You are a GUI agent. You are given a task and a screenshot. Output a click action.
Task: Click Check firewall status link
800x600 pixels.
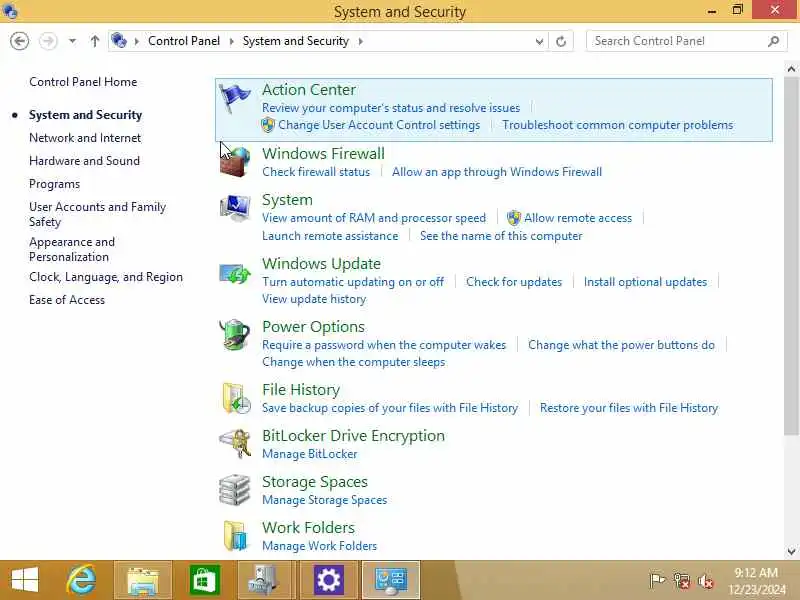click(316, 172)
